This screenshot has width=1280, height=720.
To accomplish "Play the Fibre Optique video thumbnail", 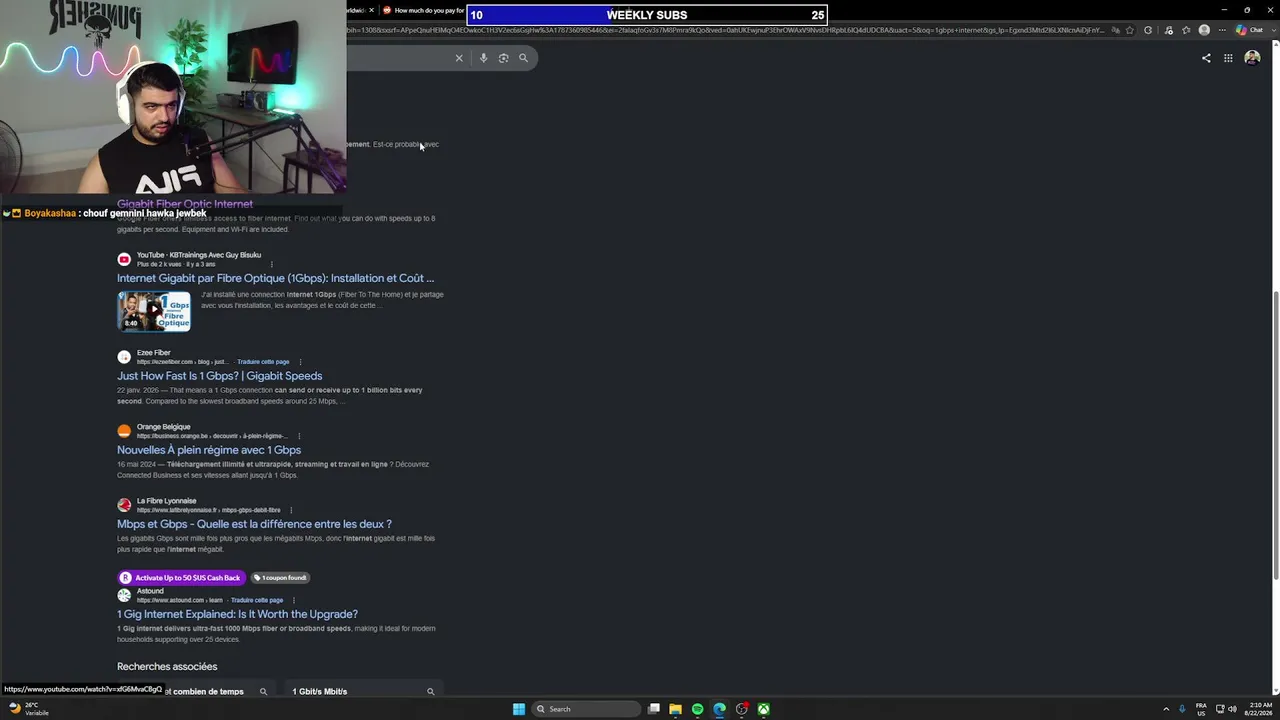I will click(154, 311).
